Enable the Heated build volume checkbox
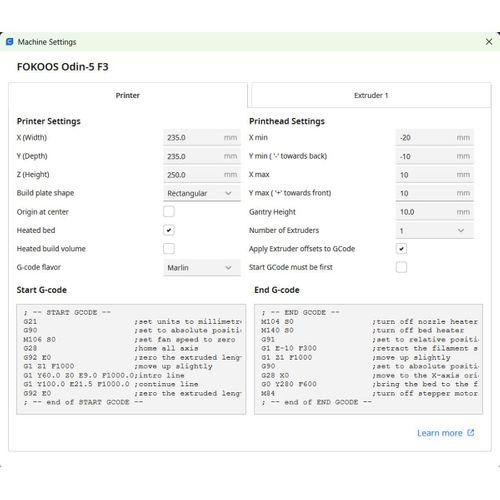The width and height of the screenshot is (500, 500). pos(169,249)
